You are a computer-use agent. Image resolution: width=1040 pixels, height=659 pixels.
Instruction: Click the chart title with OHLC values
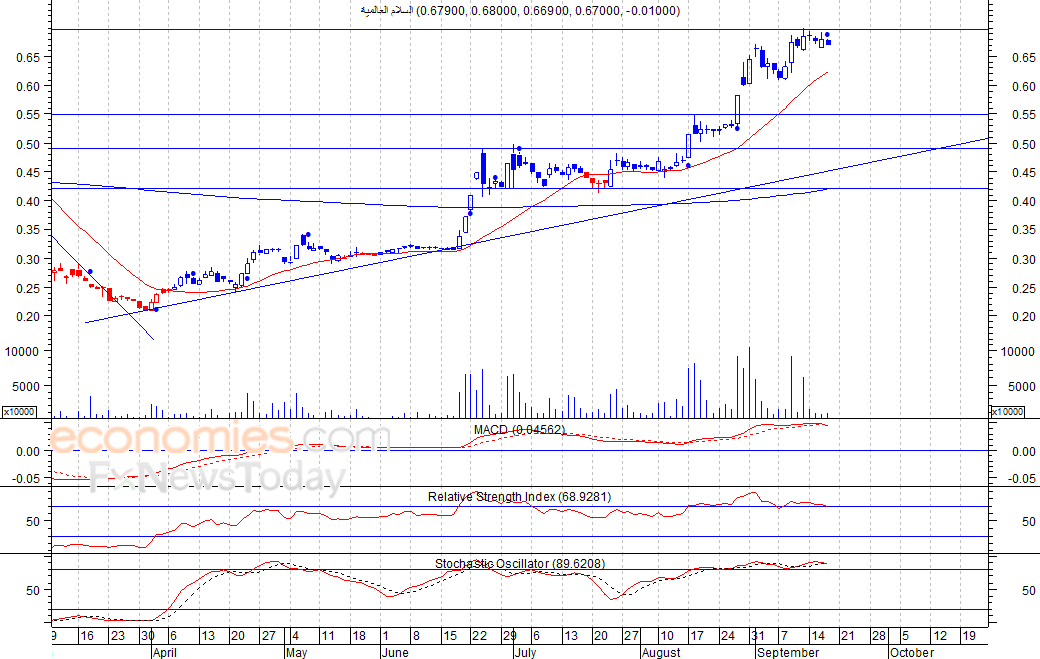[520, 11]
